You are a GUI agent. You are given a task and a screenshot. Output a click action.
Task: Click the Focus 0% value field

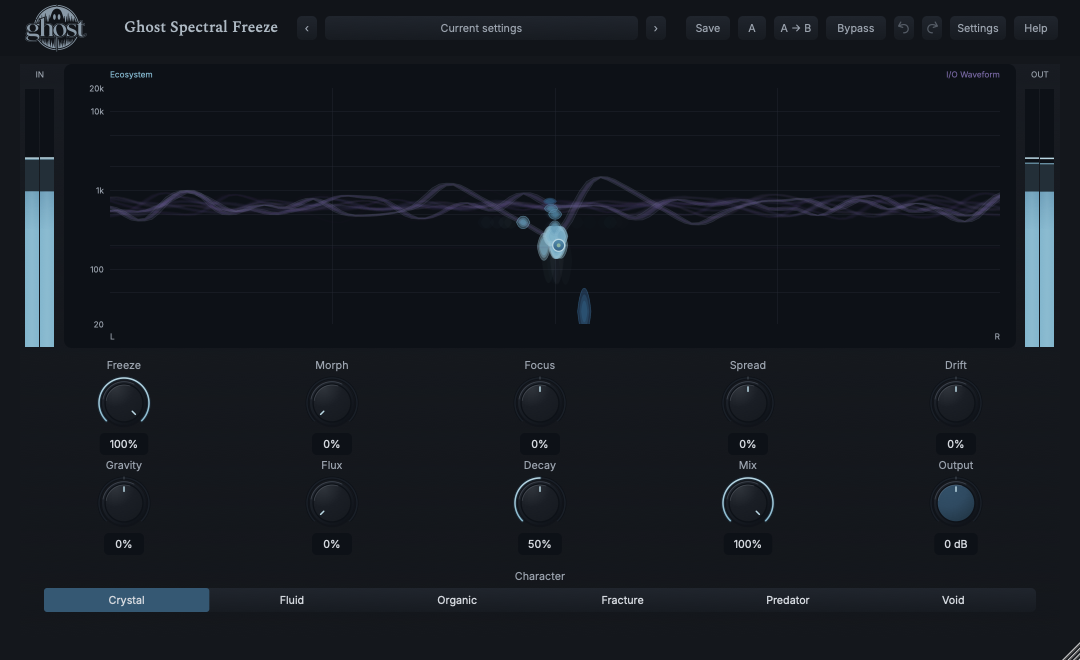[x=539, y=444]
